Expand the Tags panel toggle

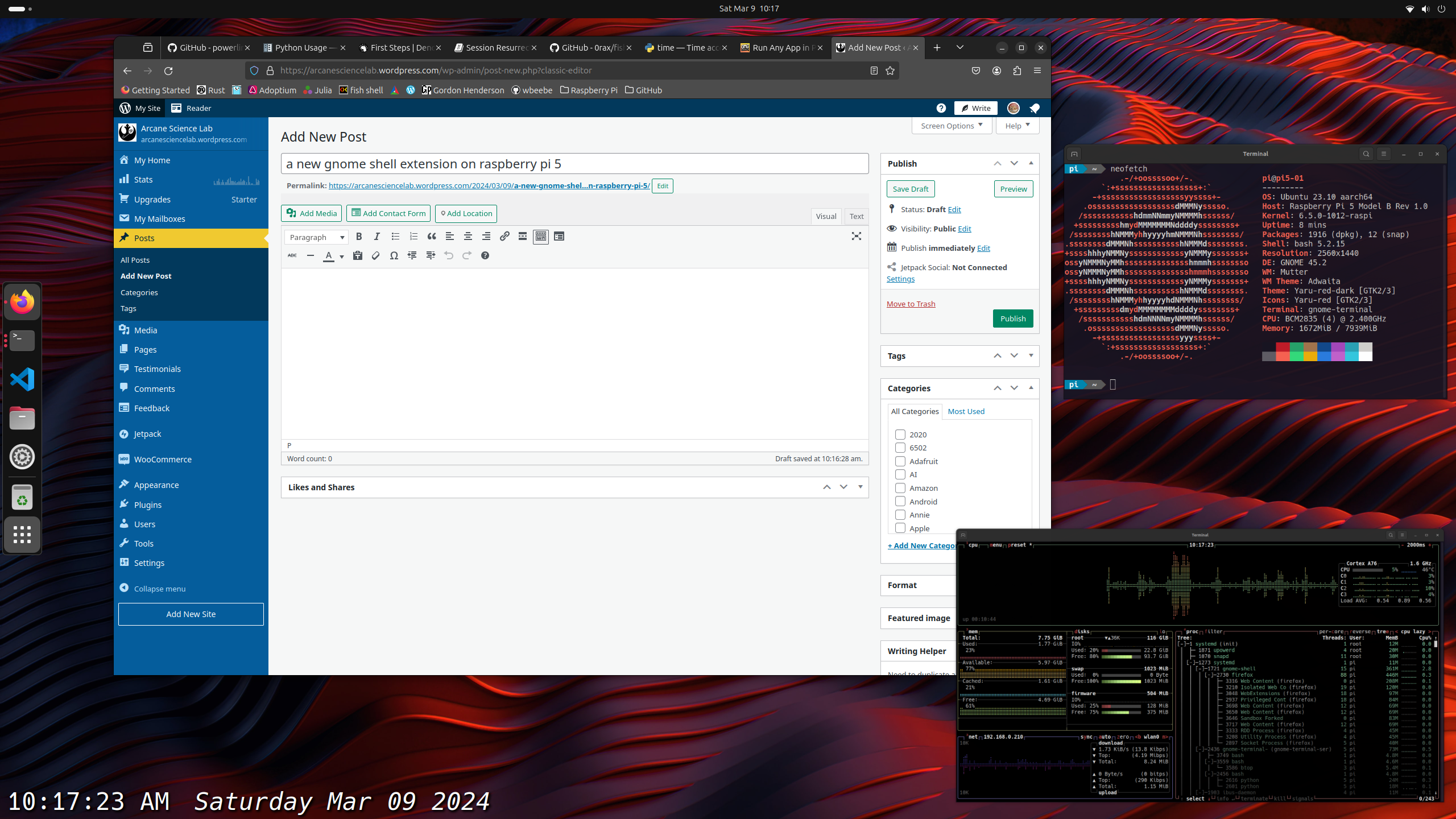point(1031,355)
